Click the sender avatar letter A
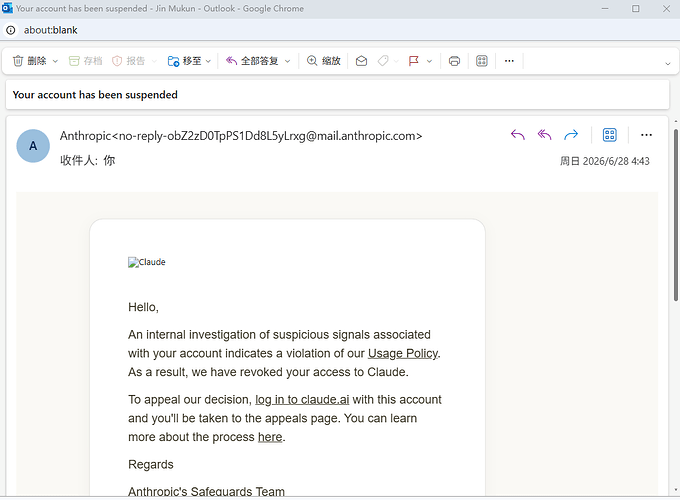The width and height of the screenshot is (680, 500). coord(33,146)
